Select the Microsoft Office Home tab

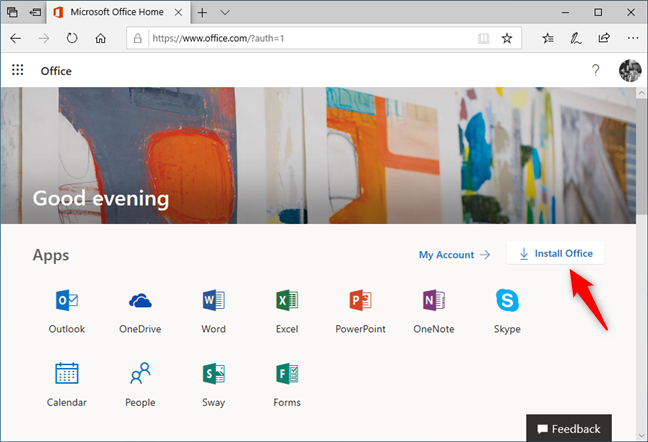tap(118, 12)
